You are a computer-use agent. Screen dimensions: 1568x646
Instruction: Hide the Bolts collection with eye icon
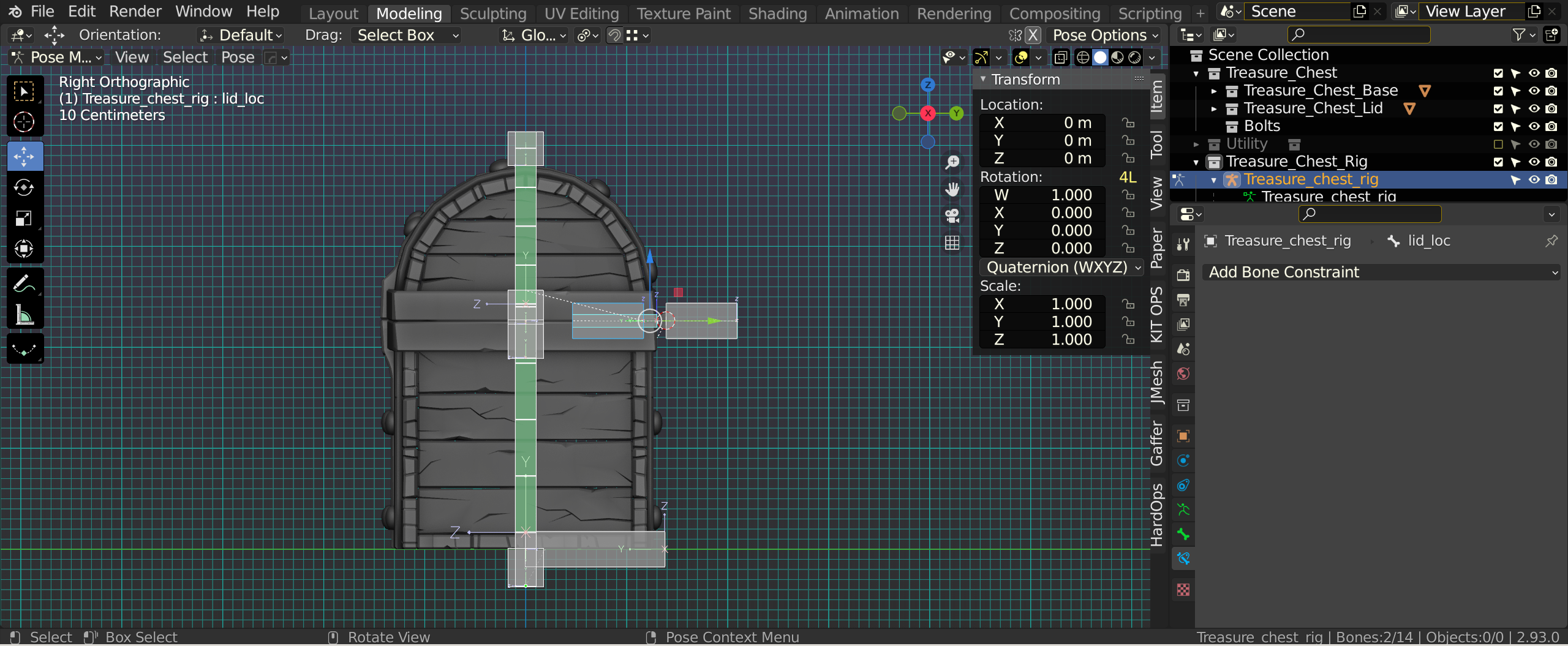1534,126
